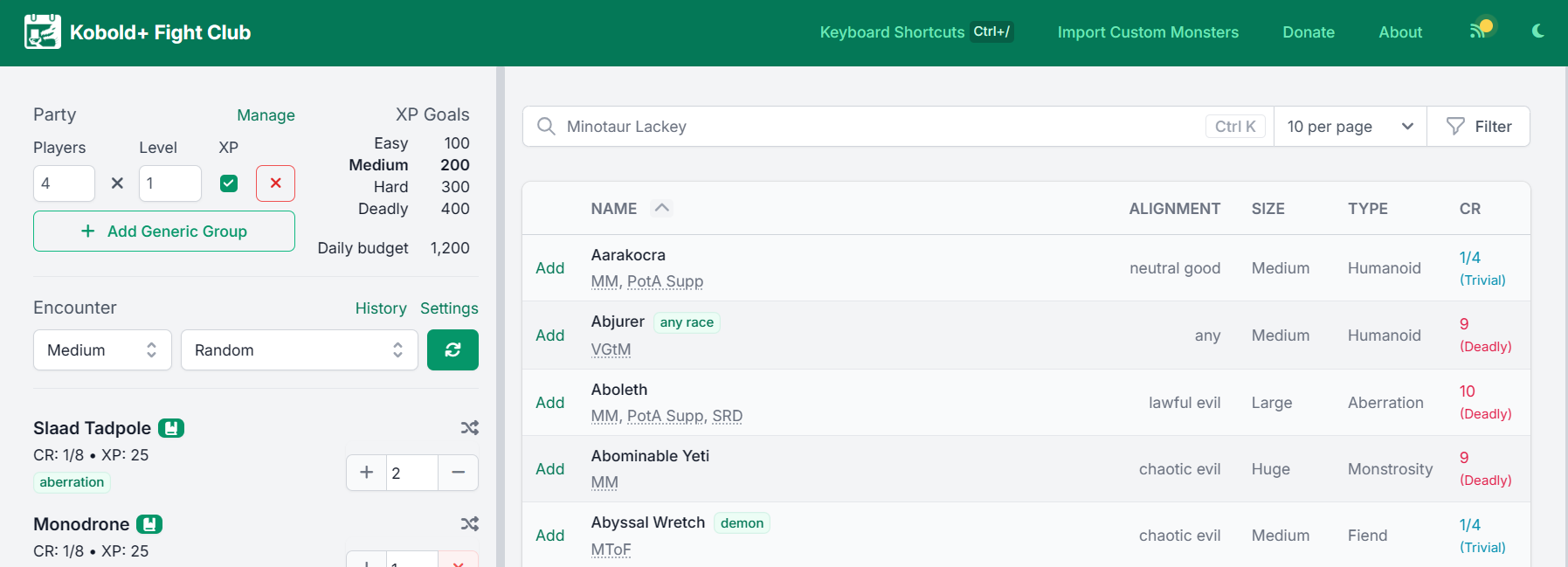Shuffle the Slaad Tadpole monster
Viewport: 1568px width, 567px height.
tap(470, 428)
